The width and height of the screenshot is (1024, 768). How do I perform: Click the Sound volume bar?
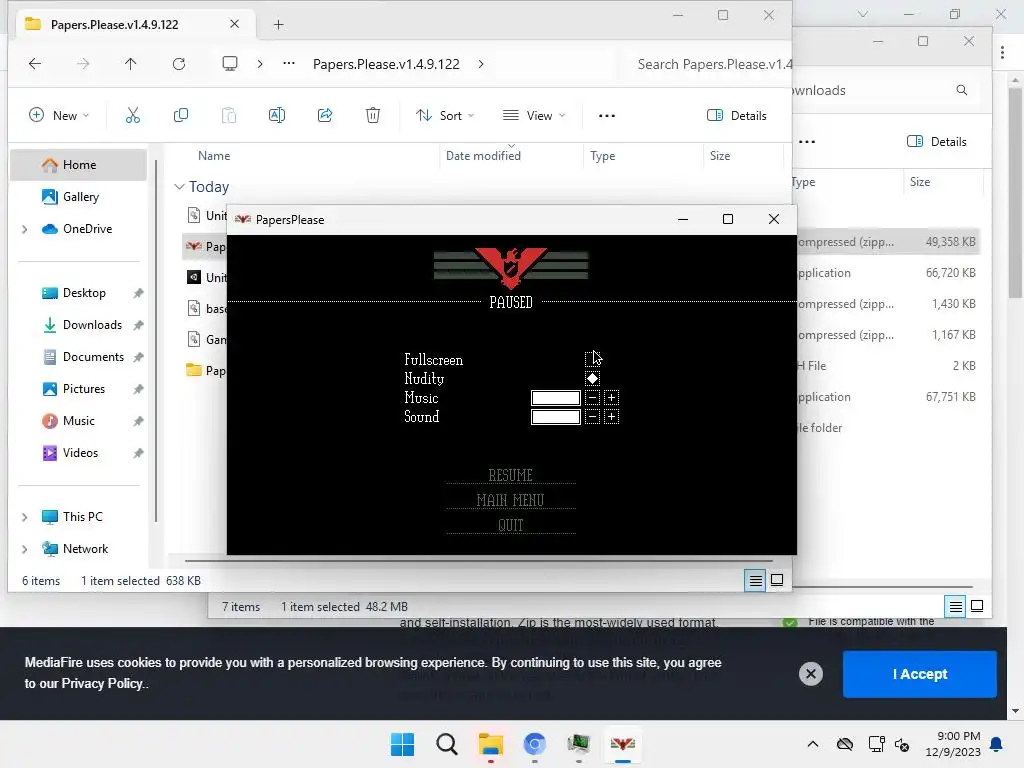(556, 417)
